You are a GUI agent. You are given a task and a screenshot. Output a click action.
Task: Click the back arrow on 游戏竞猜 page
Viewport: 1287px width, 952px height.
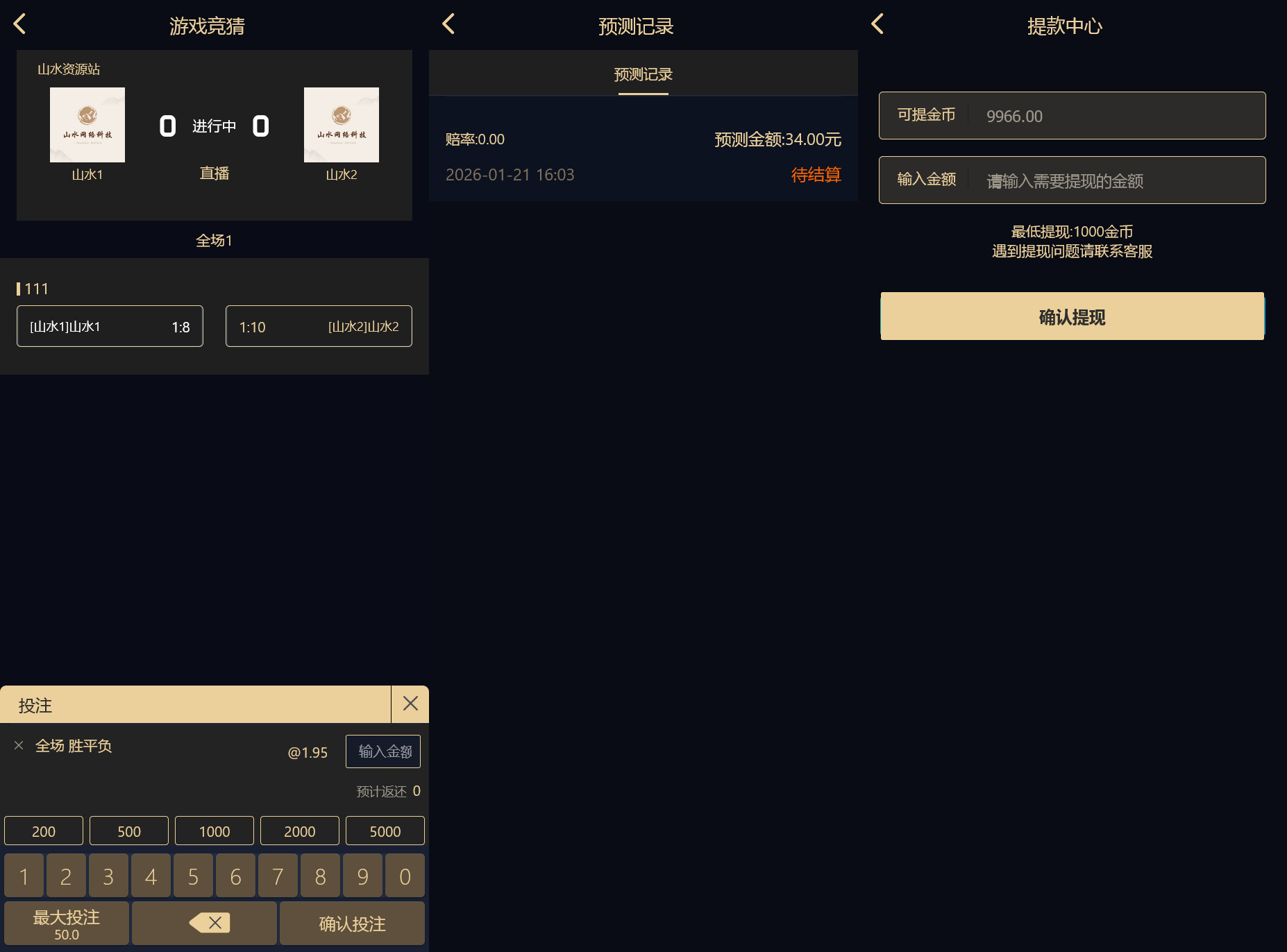tap(19, 23)
